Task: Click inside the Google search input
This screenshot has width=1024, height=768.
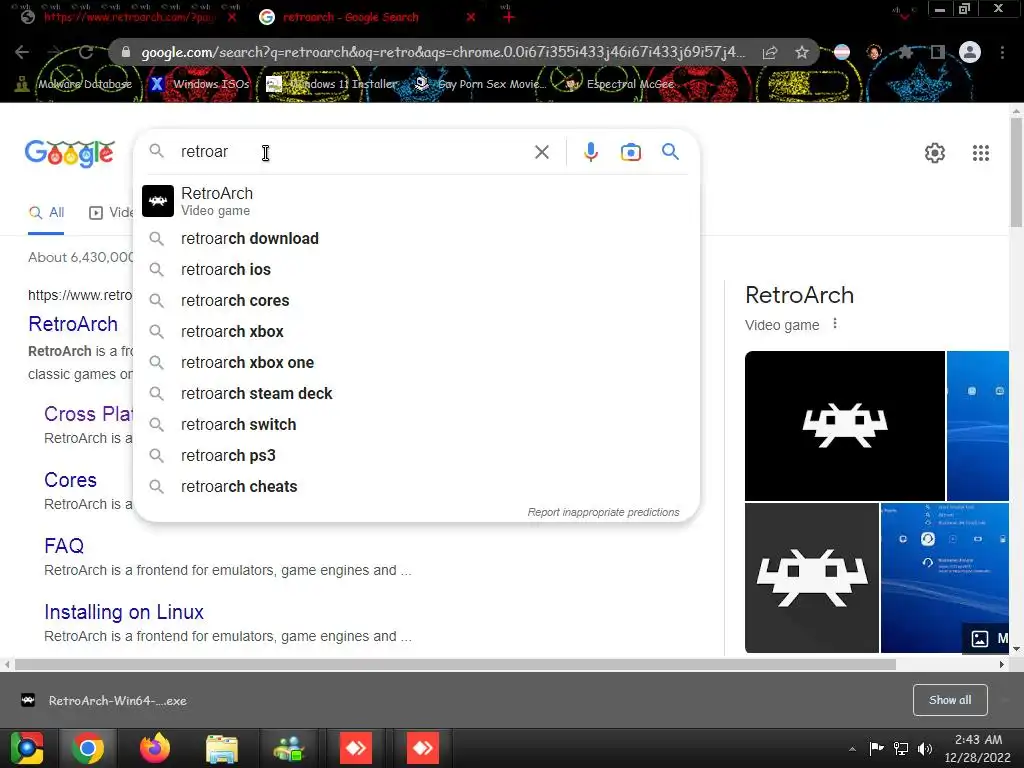Action: (353, 152)
